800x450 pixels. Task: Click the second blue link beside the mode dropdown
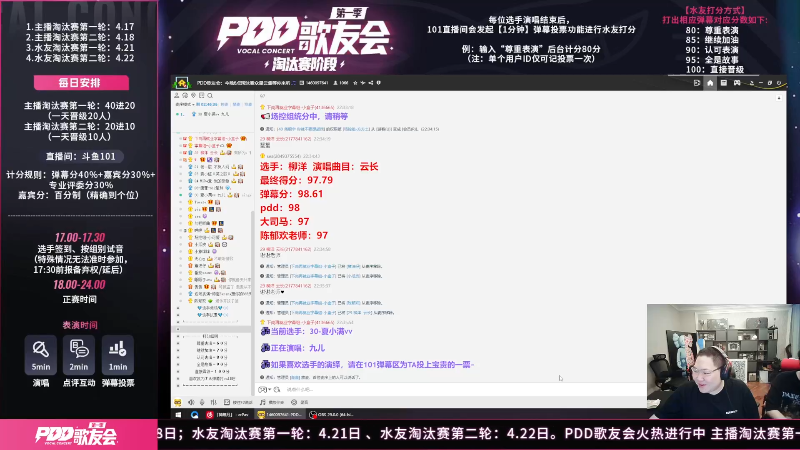[x=236, y=104]
